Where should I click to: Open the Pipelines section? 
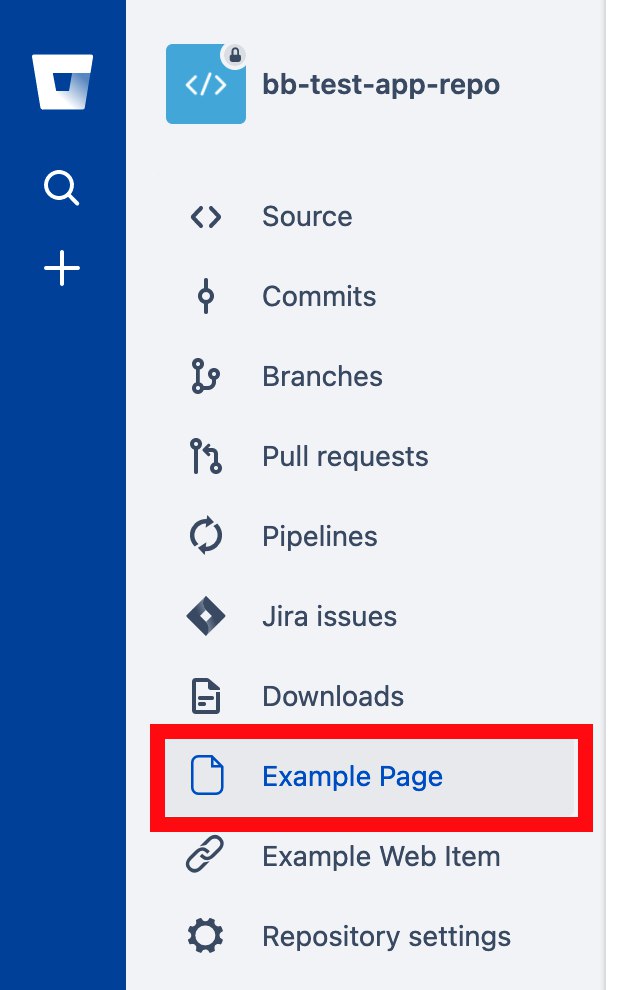coord(320,537)
